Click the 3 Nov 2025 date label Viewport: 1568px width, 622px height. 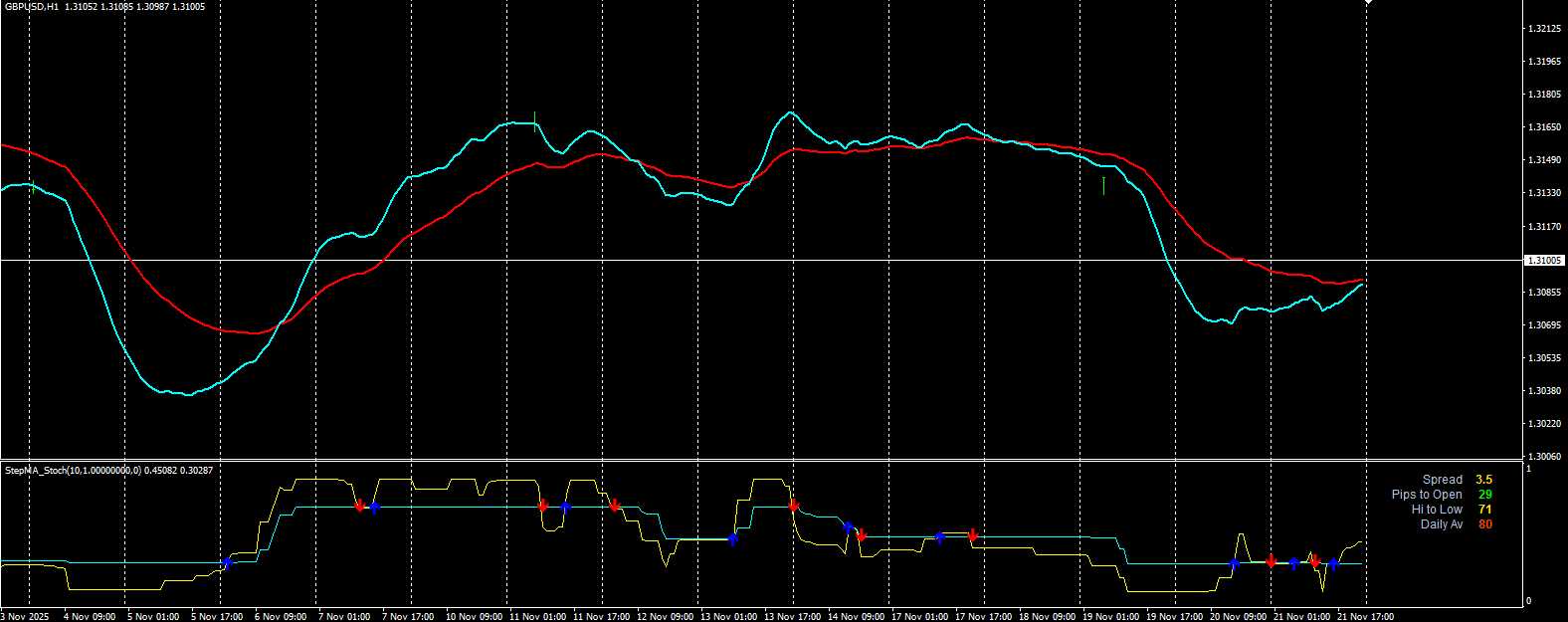coord(26,616)
